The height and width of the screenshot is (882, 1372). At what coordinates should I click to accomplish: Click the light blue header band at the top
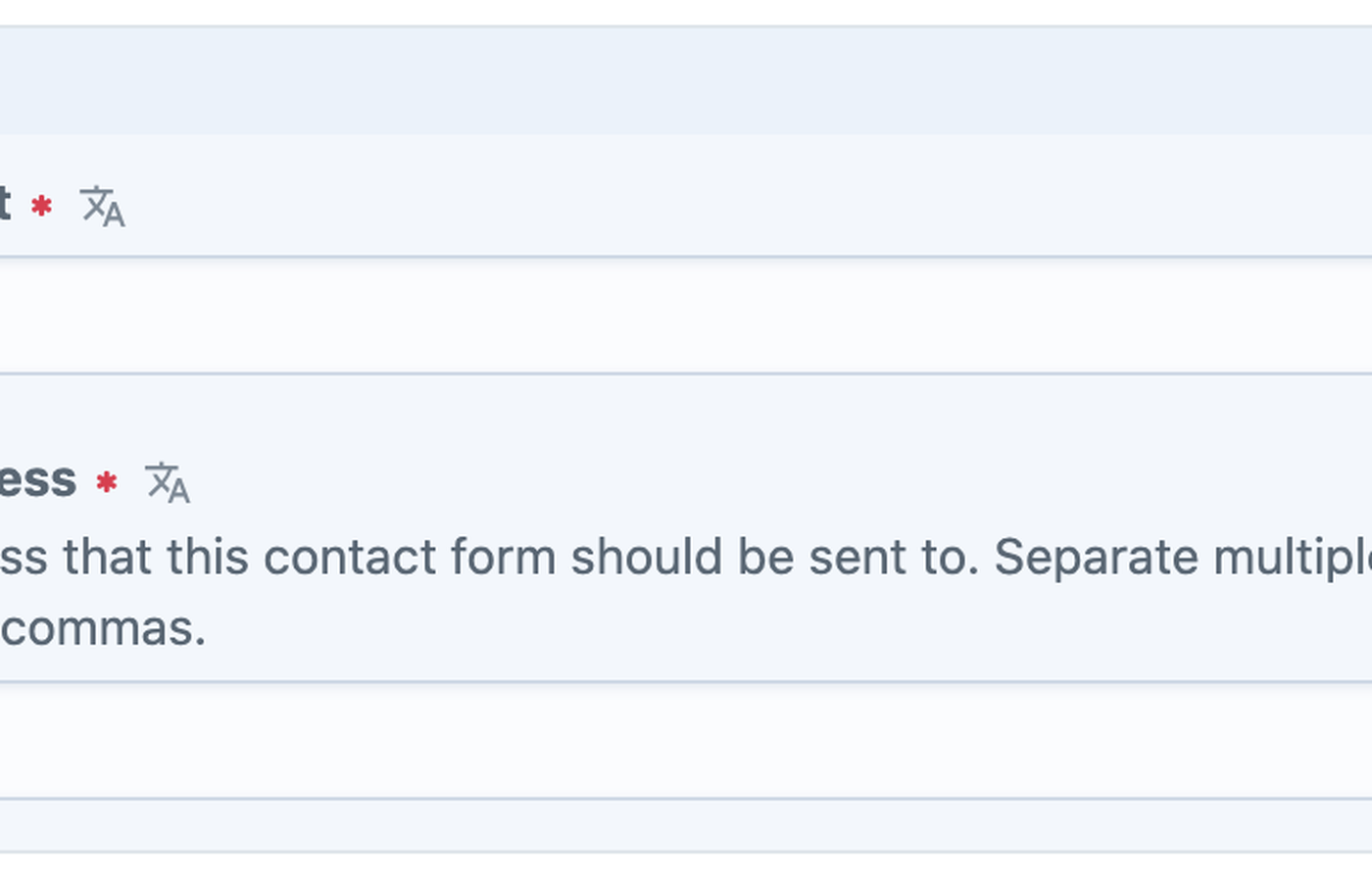686,80
